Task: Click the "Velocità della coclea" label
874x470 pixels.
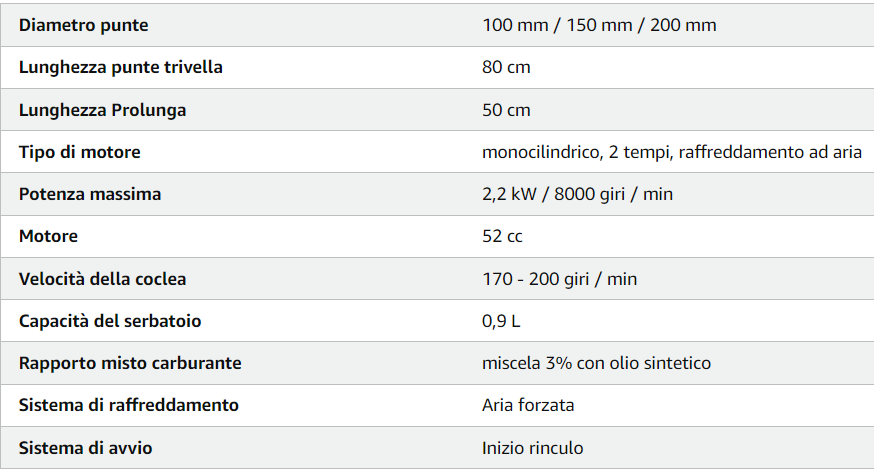Action: [103, 279]
